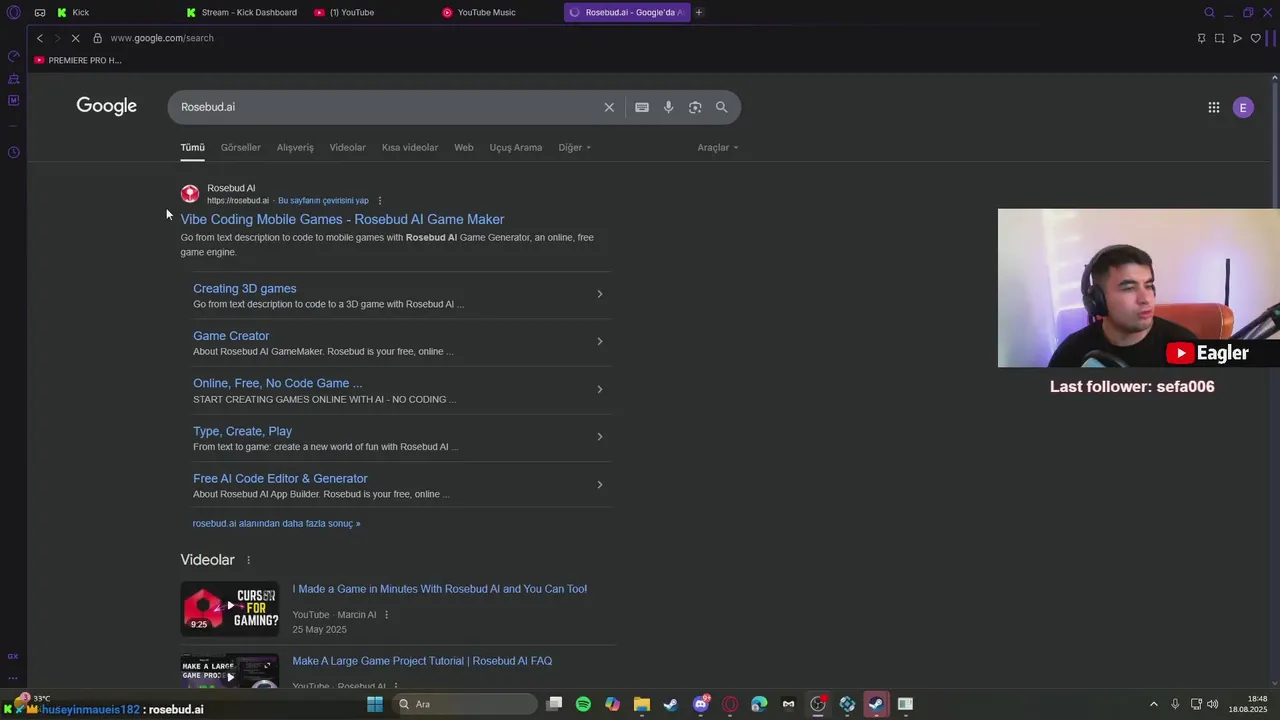Viewport: 1280px width, 720px height.
Task: Open new browser tab with plus
Action: [x=699, y=12]
